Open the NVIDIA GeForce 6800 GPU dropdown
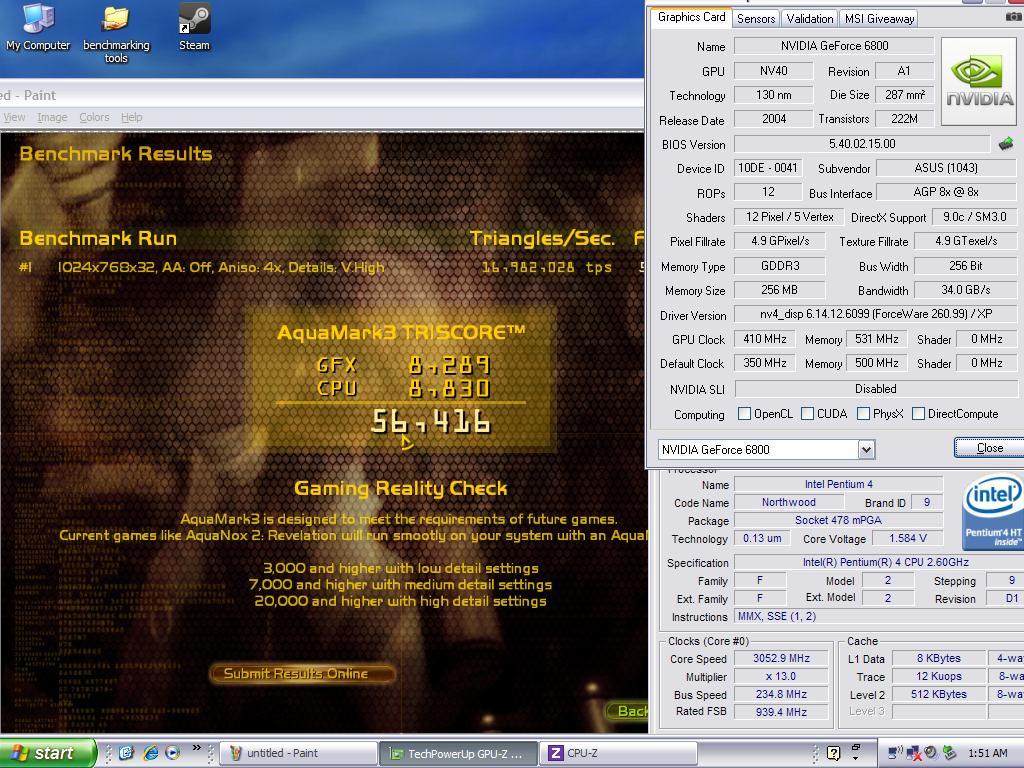Viewport: 1024px width, 768px height. pyautogui.click(x=866, y=449)
